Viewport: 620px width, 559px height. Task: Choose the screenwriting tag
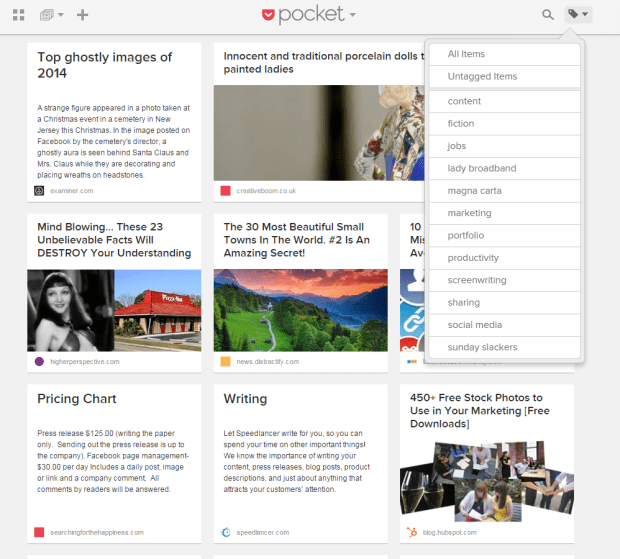tap(475, 280)
